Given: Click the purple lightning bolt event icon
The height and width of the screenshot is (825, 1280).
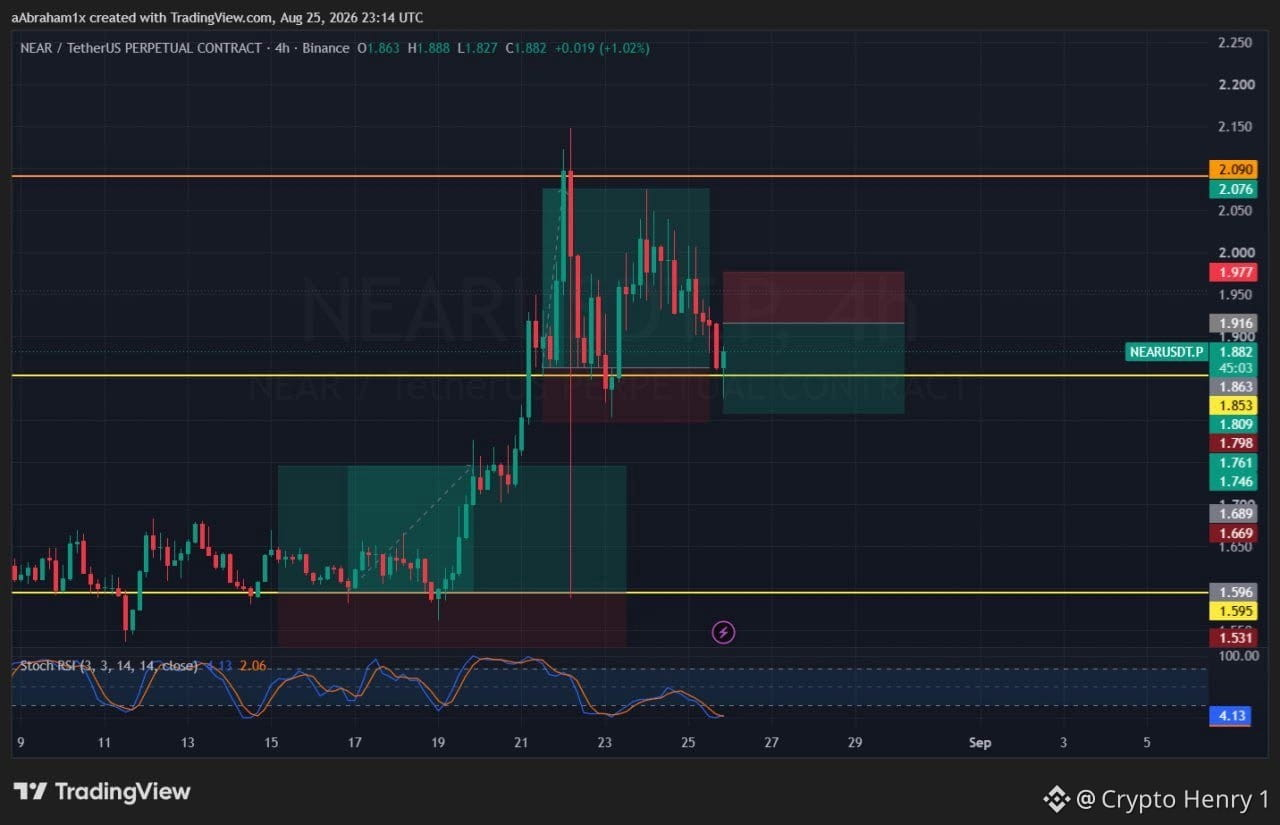Looking at the screenshot, I should click(x=724, y=632).
